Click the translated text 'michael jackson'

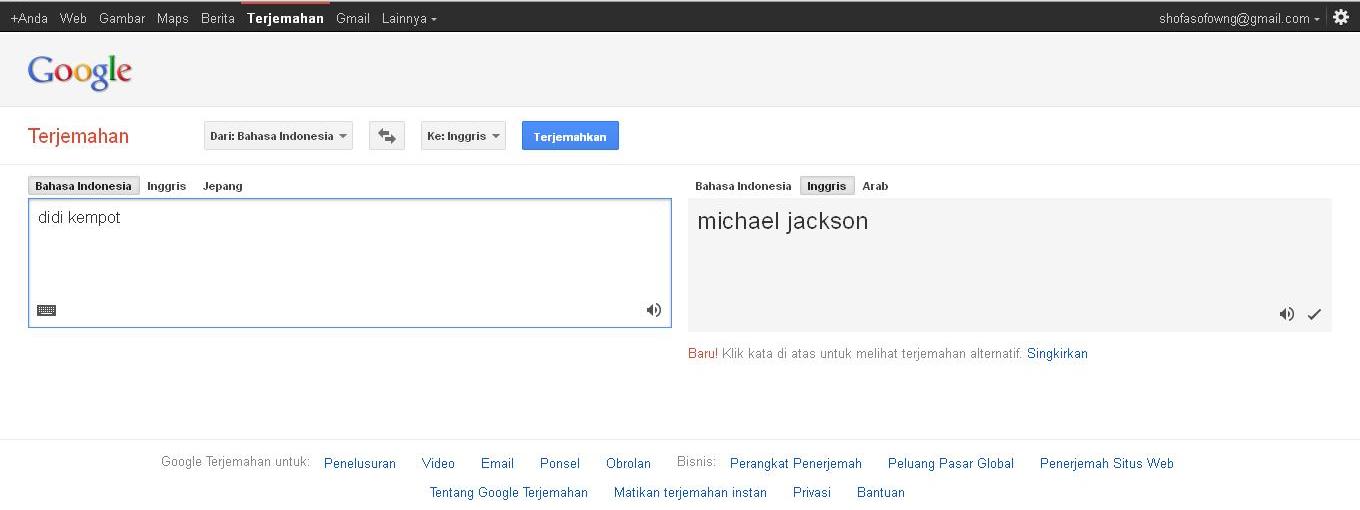click(x=783, y=222)
